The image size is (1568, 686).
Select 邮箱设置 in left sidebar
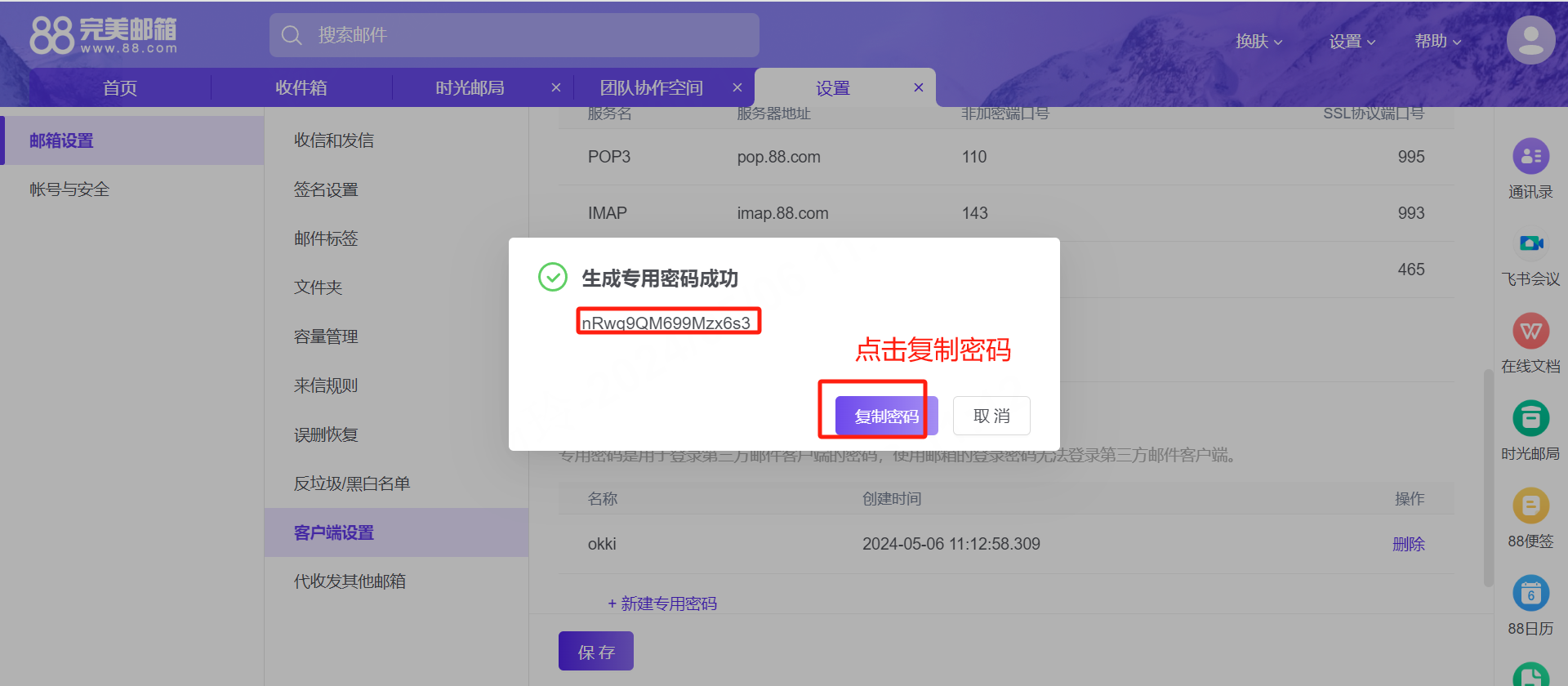pyautogui.click(x=134, y=140)
